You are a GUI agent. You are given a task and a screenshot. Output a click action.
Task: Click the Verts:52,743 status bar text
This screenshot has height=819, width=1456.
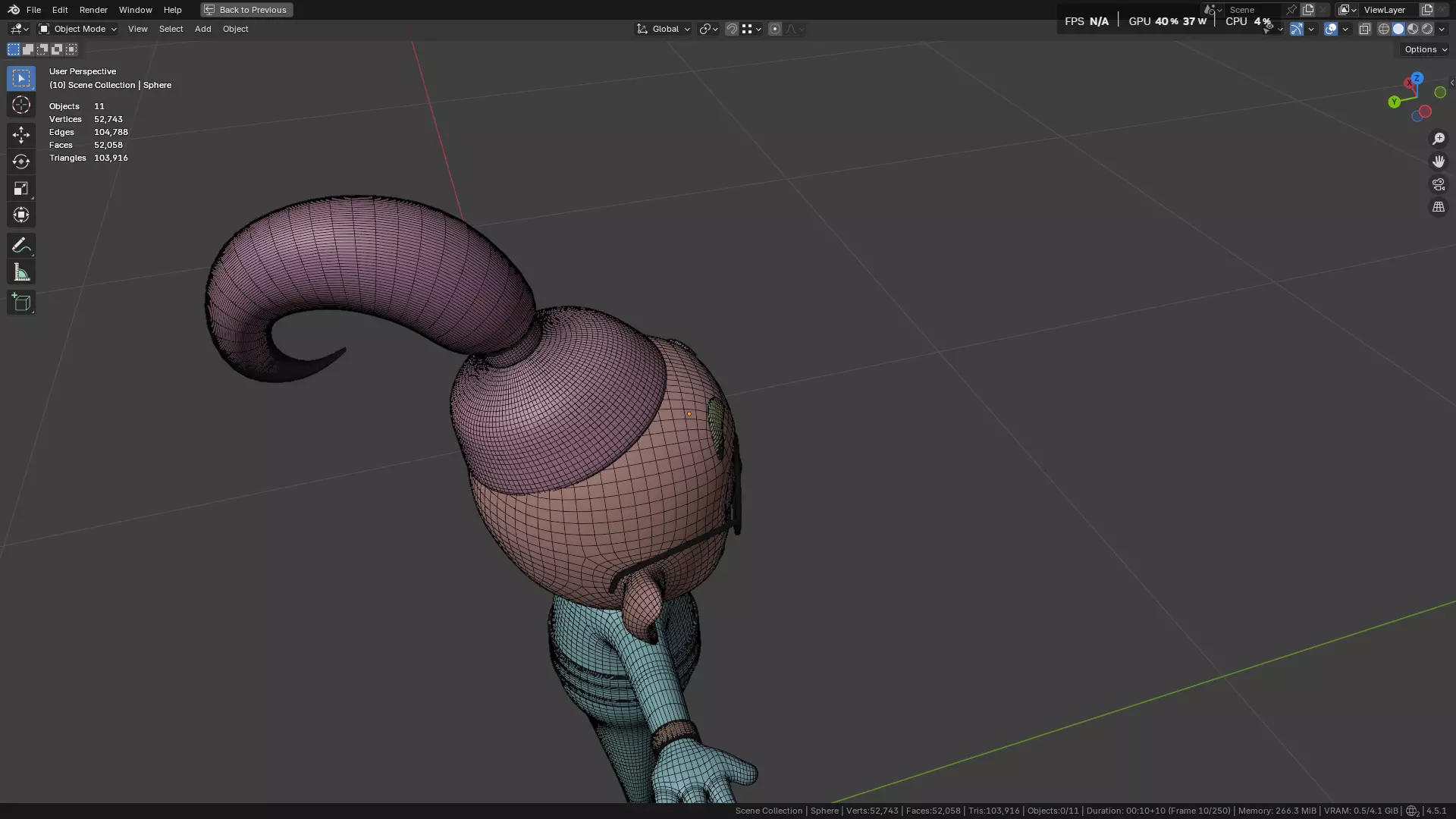coord(872,811)
